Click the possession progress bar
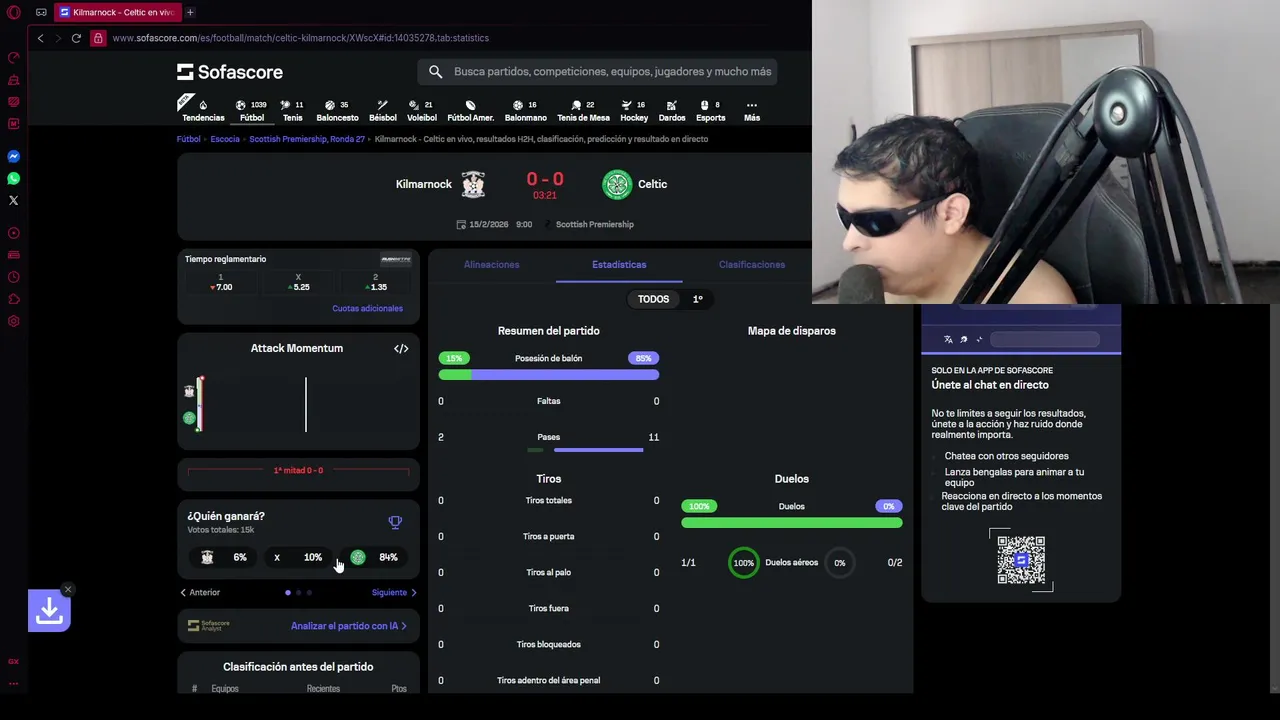This screenshot has width=1280, height=720. coord(549,375)
